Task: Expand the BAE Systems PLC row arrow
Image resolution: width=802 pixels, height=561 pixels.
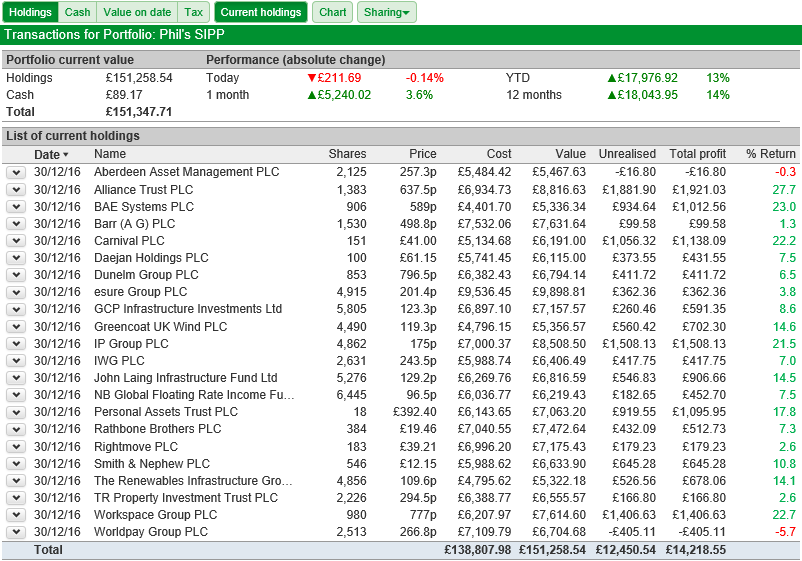Action: [x=16, y=207]
